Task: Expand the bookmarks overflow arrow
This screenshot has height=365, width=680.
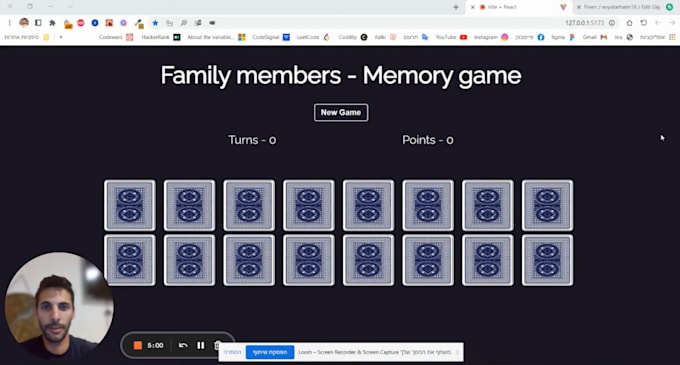Action: [61, 37]
